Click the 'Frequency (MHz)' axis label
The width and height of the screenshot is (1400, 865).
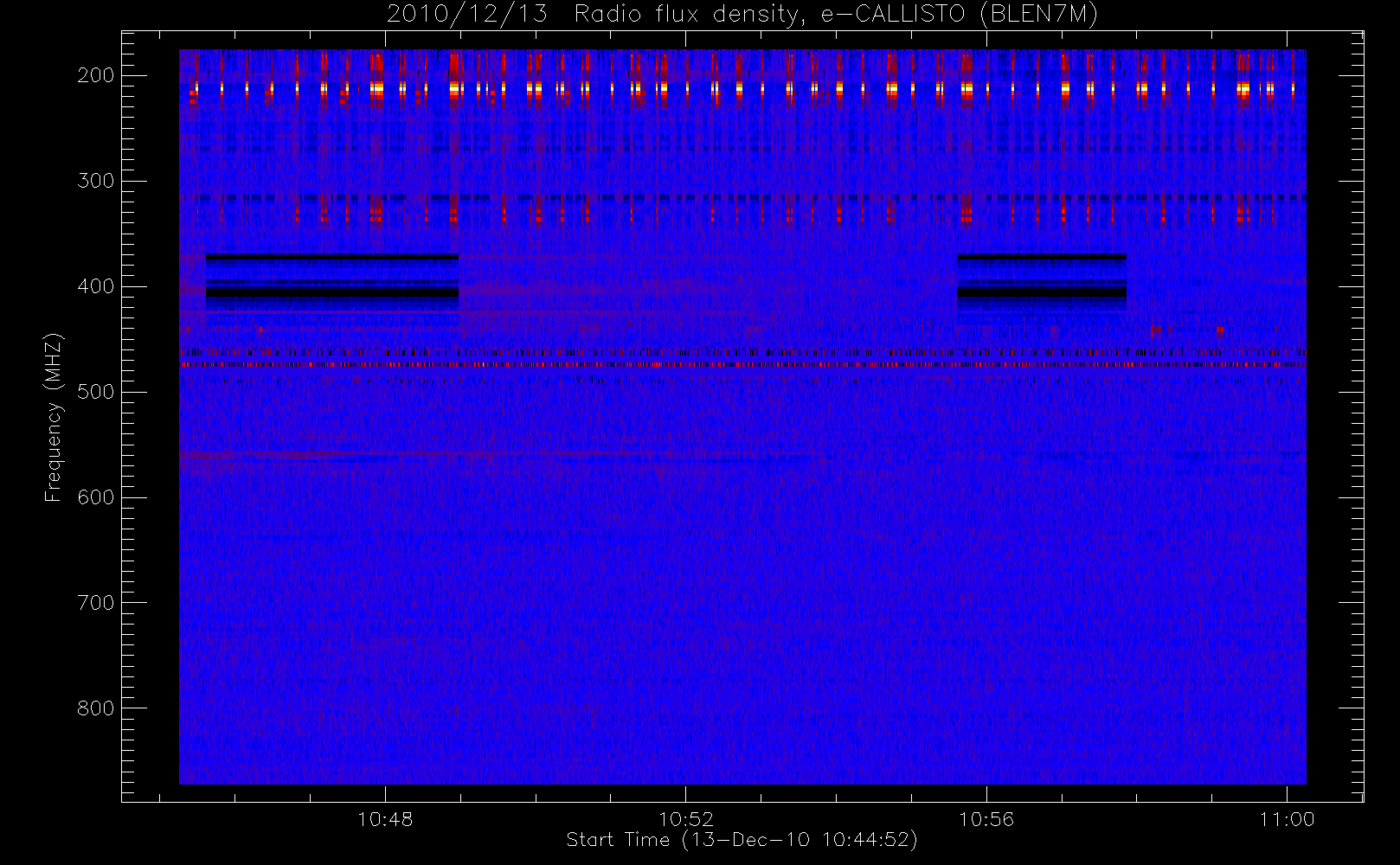[54, 417]
